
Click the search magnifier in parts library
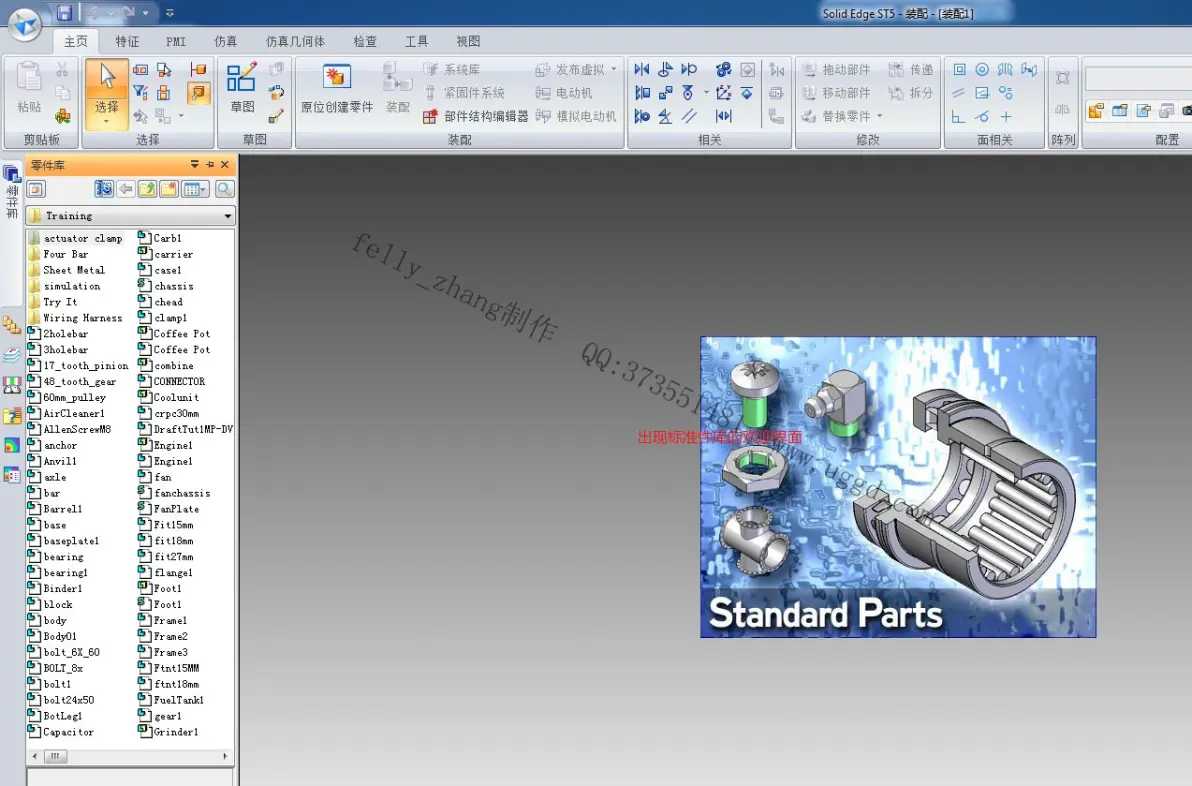(224, 189)
